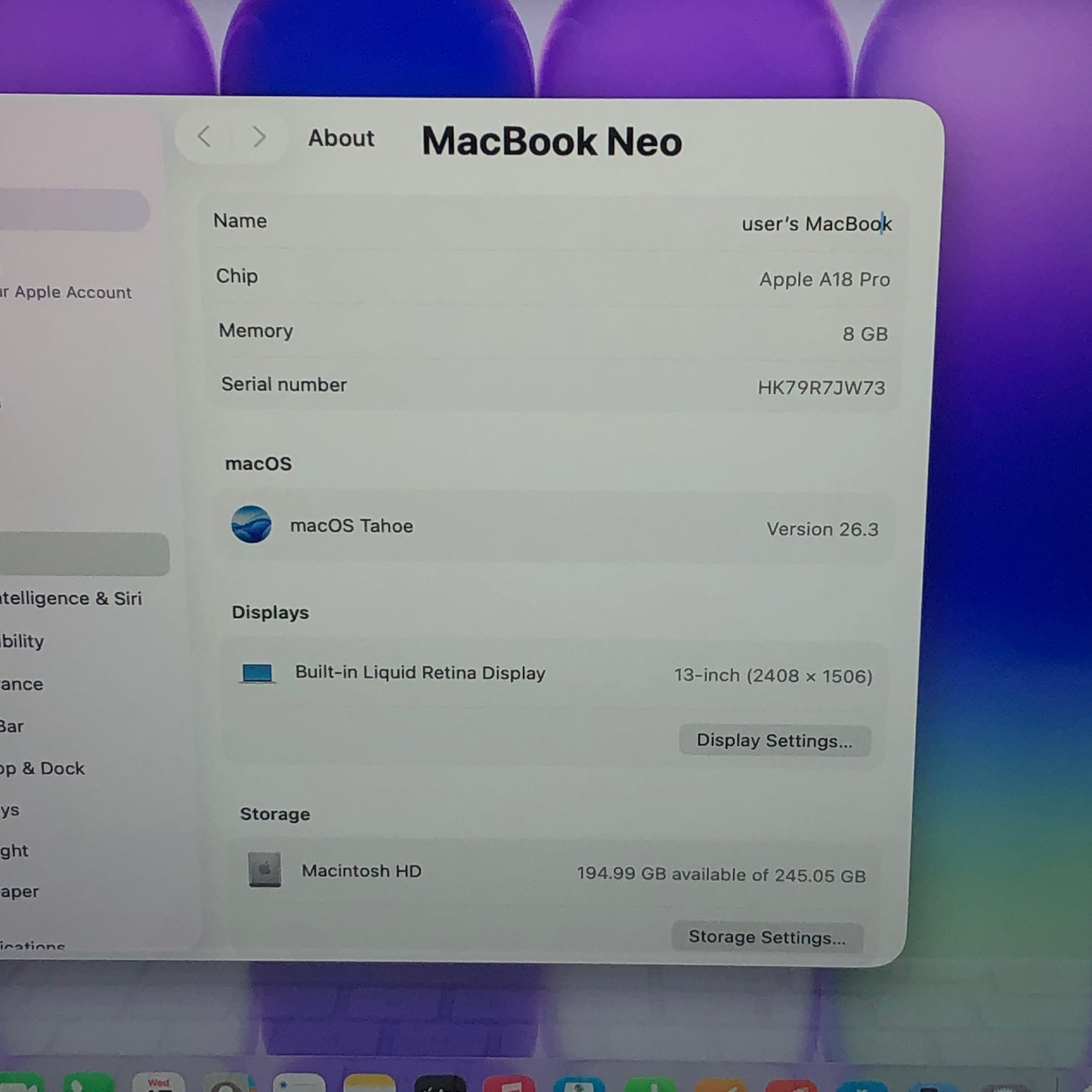
Task: Select Menu Bar in the sidebar
Action: point(12,726)
